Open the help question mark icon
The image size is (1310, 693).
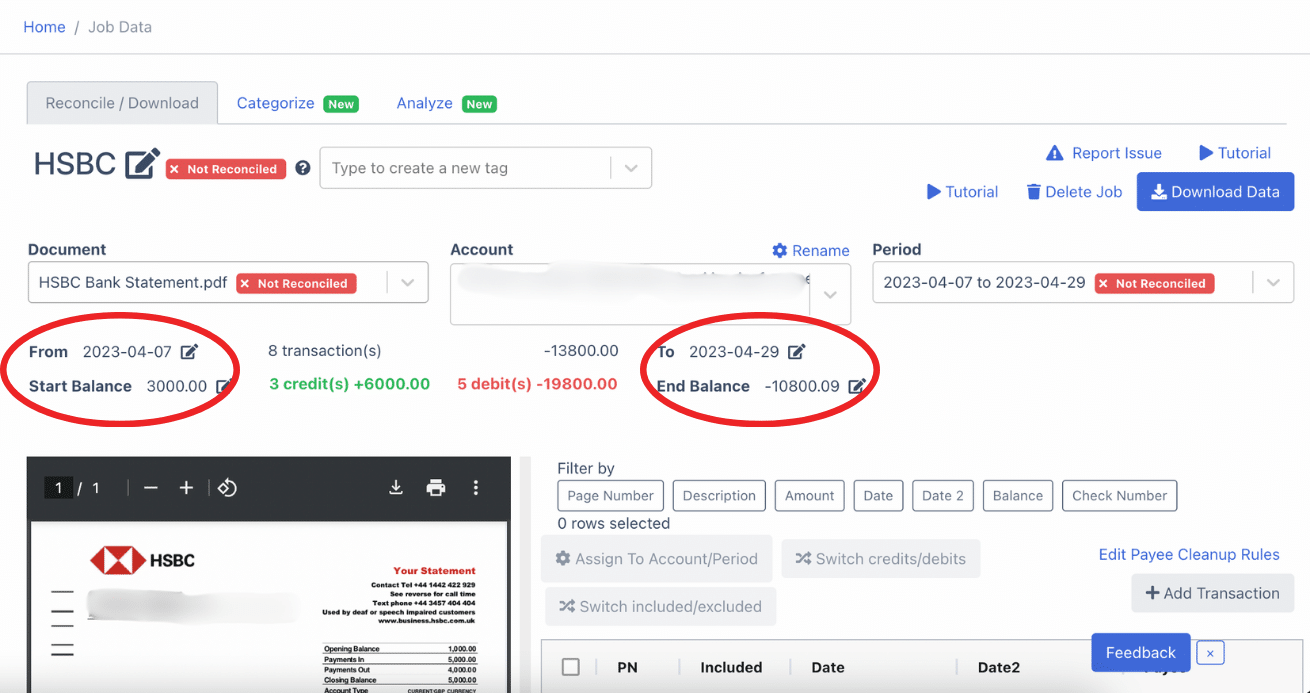coord(303,168)
